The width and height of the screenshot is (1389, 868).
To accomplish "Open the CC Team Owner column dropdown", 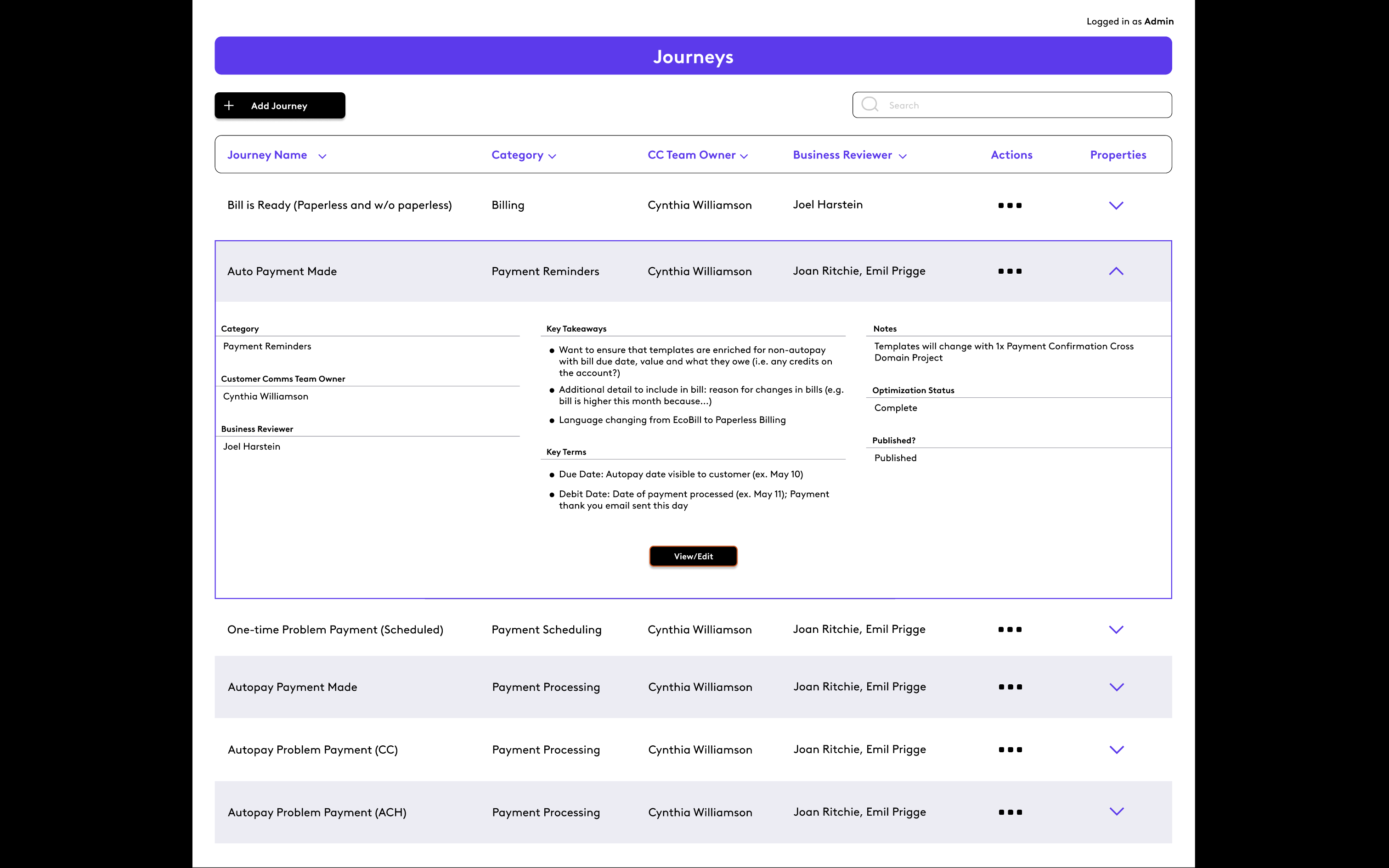I will click(744, 156).
